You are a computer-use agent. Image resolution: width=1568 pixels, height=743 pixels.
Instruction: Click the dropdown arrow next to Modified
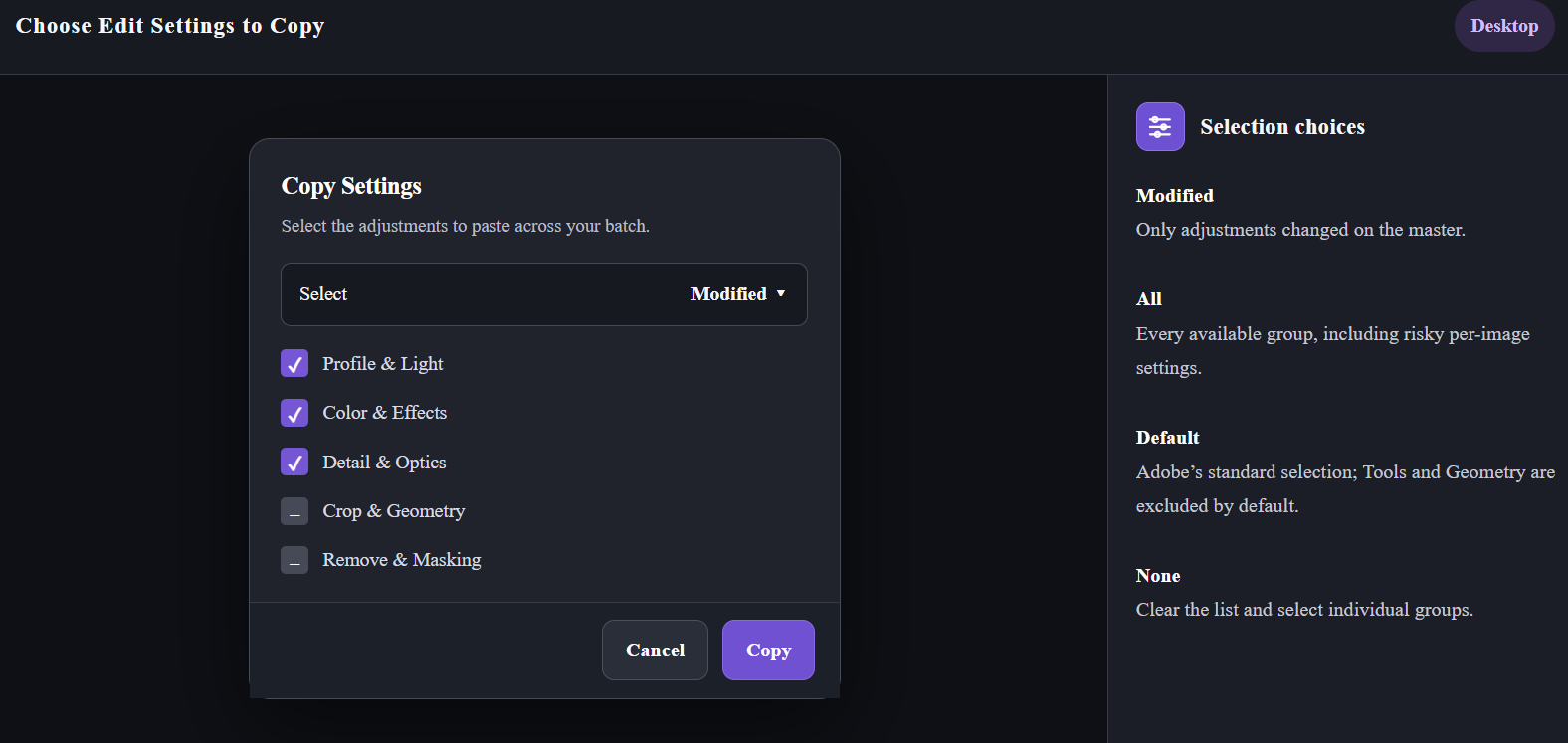coord(781,293)
